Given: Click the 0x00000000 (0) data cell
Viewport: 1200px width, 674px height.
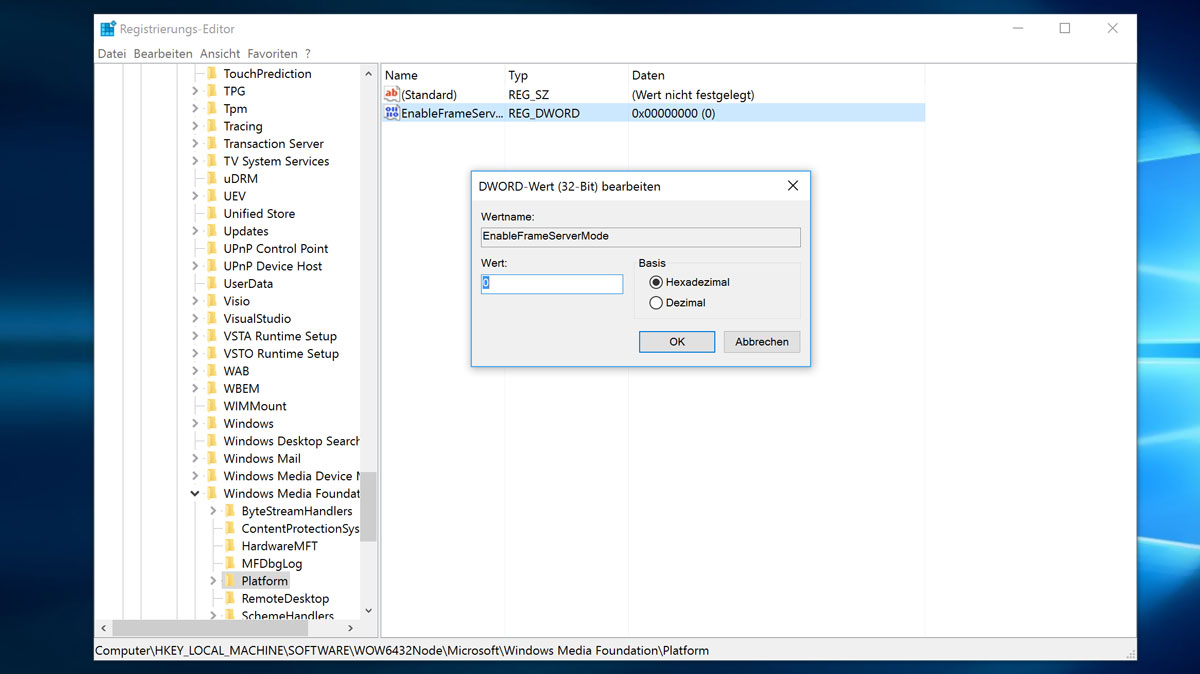Looking at the screenshot, I should click(673, 113).
